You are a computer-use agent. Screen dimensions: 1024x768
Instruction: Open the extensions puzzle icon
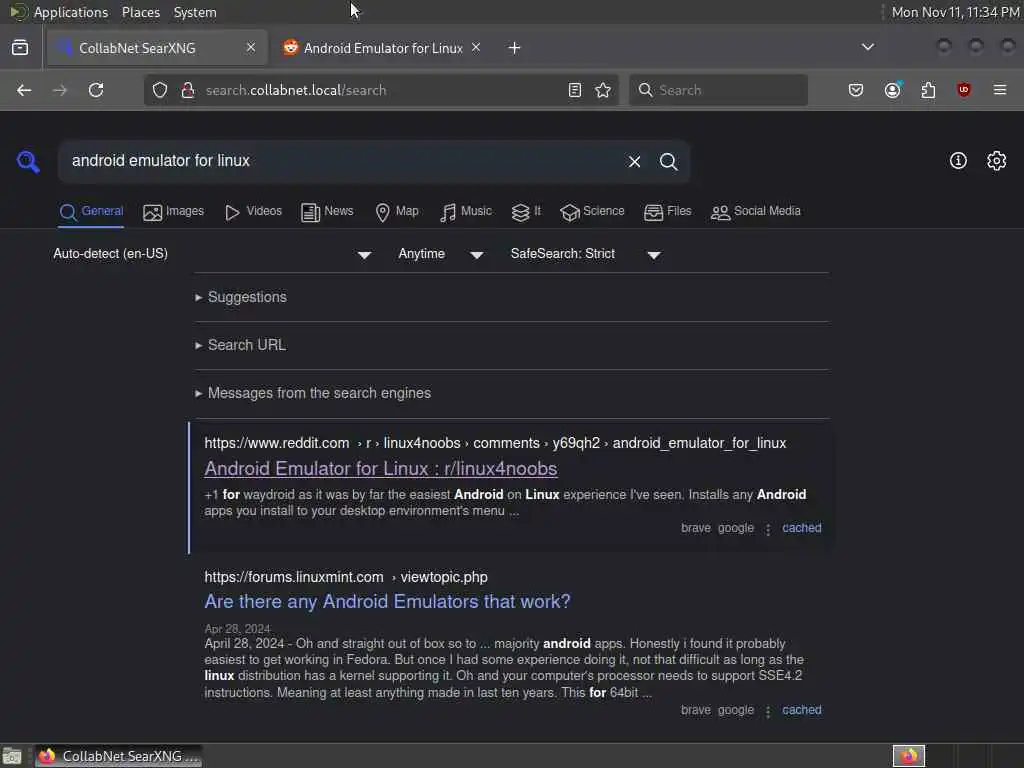coord(928,90)
